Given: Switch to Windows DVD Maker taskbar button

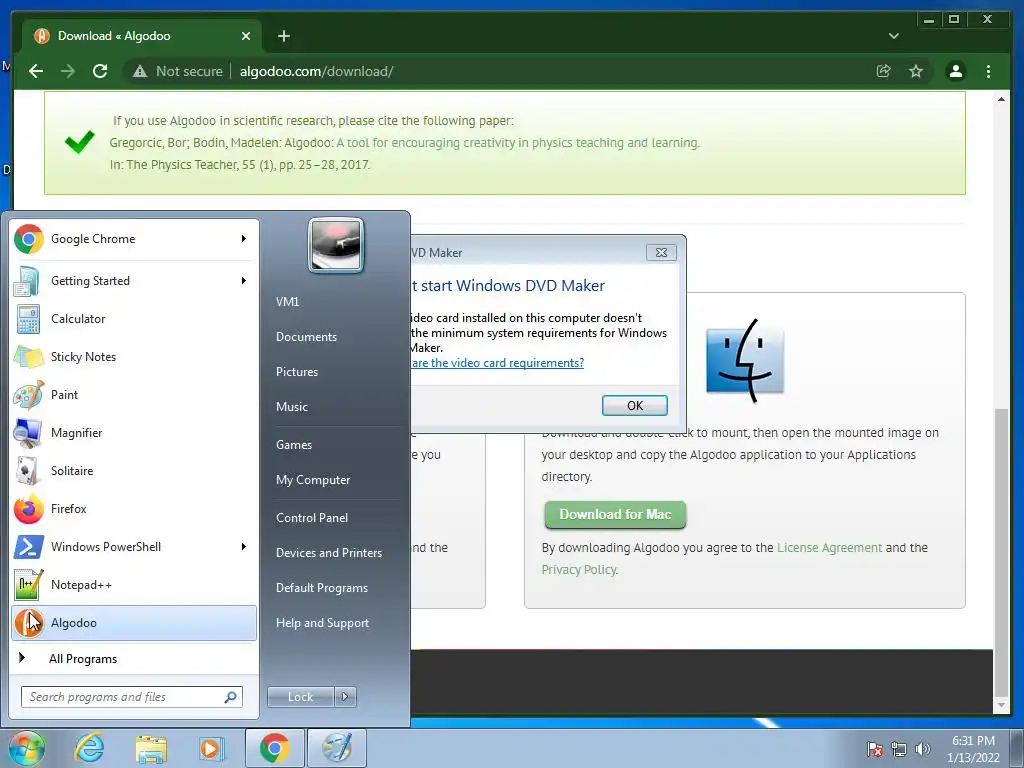Looking at the screenshot, I should (x=336, y=748).
